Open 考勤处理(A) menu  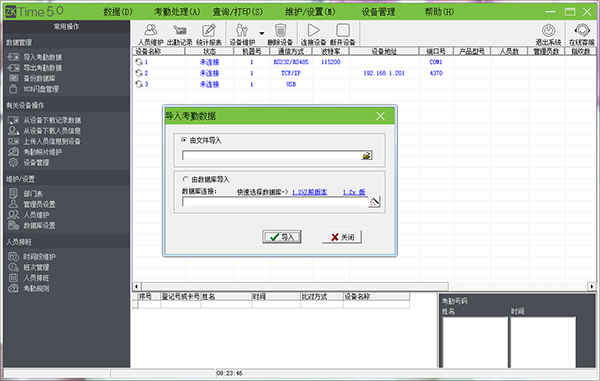[x=177, y=12]
